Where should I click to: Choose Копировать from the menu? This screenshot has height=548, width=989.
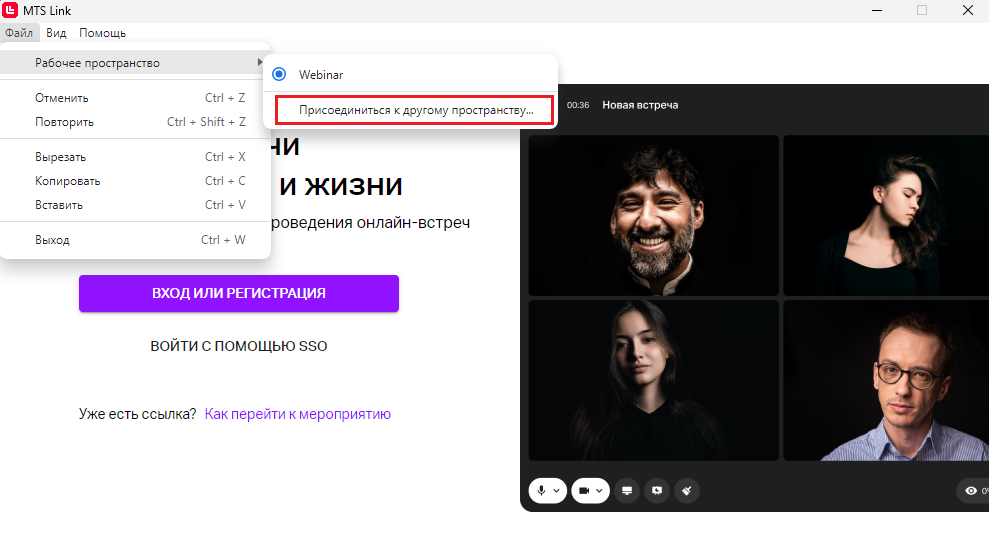coord(135,181)
